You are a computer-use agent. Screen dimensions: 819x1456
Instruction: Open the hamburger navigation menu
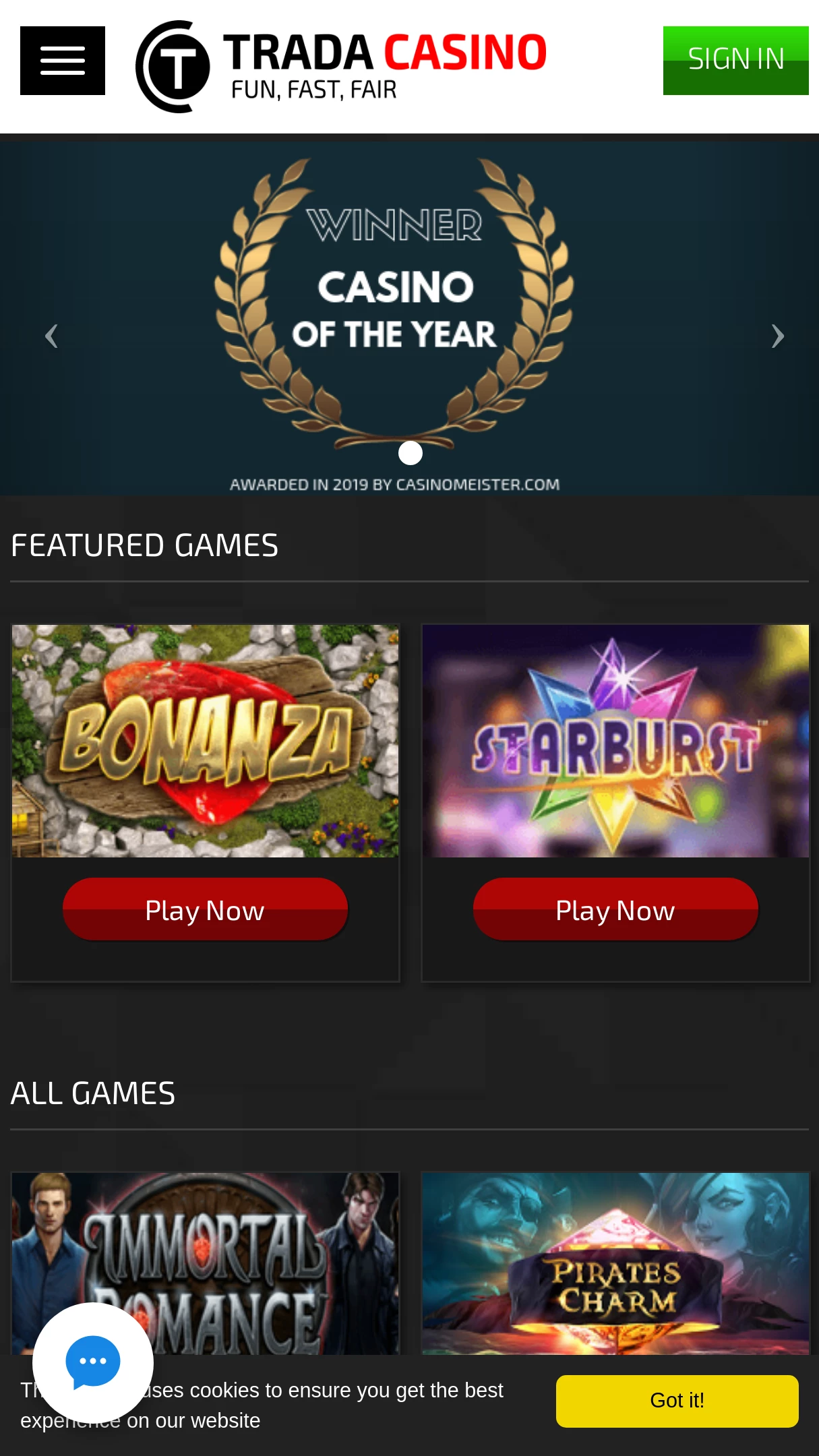click(x=63, y=61)
